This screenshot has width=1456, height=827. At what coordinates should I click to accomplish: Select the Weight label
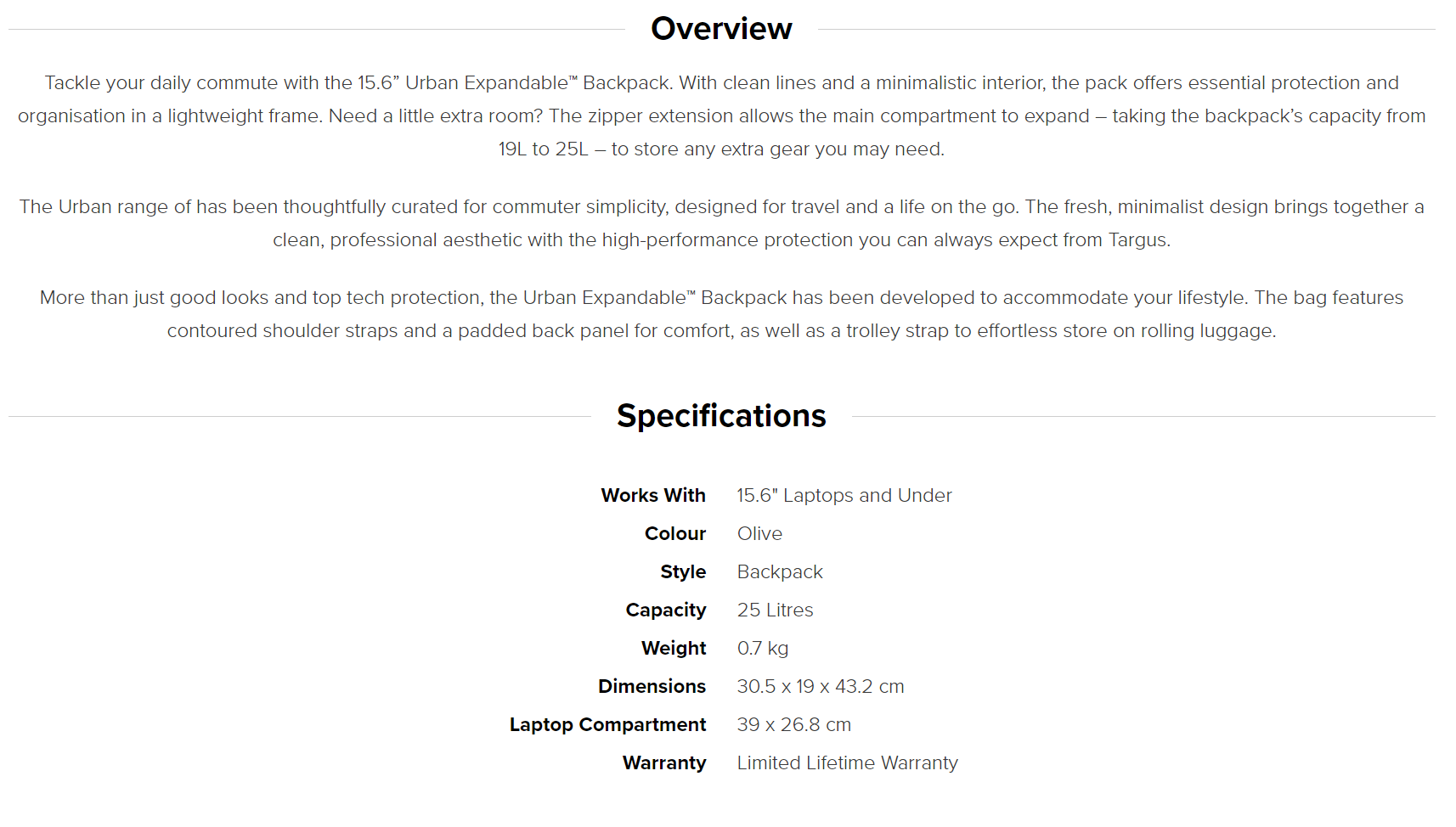click(x=674, y=648)
